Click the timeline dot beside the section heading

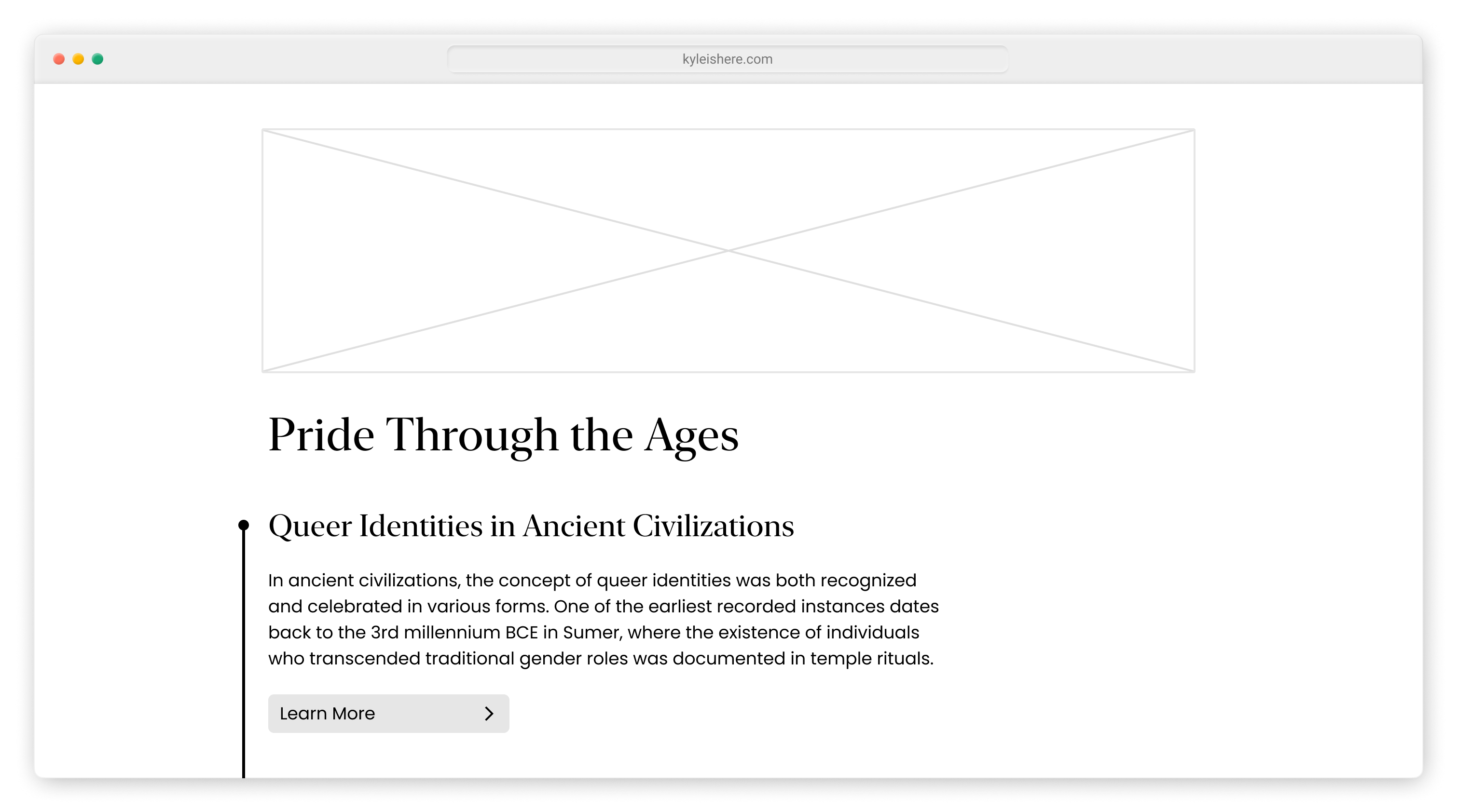244,526
